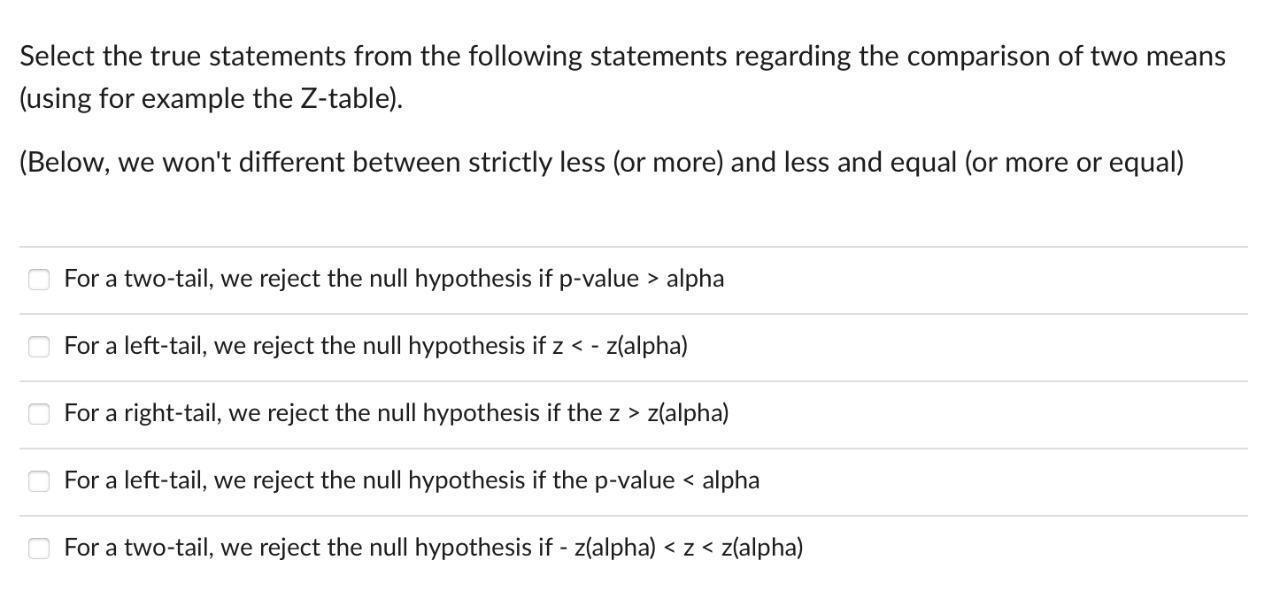Screen dimensions: 1280x614
Task: Select the left-tail z < -z(alpha) statement
Action: (x=39, y=346)
